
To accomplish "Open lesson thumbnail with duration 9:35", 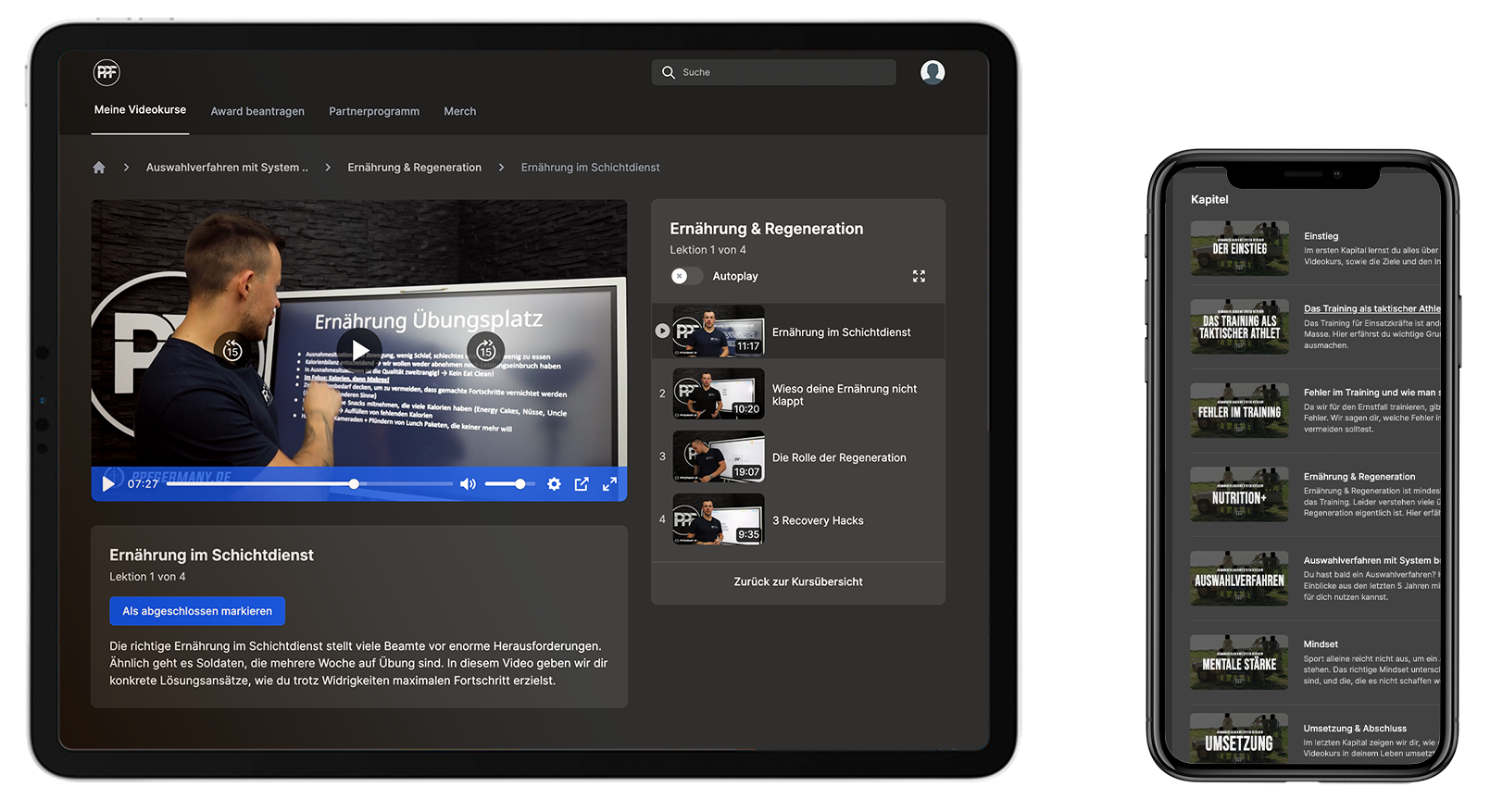I will [719, 519].
